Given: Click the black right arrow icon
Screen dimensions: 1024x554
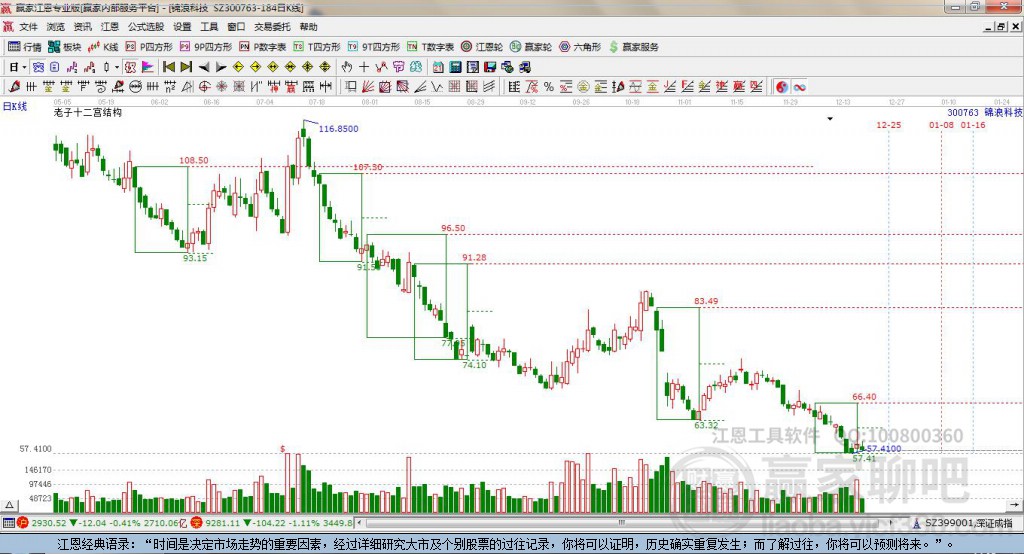Looking at the screenshot, I should 221,67.
